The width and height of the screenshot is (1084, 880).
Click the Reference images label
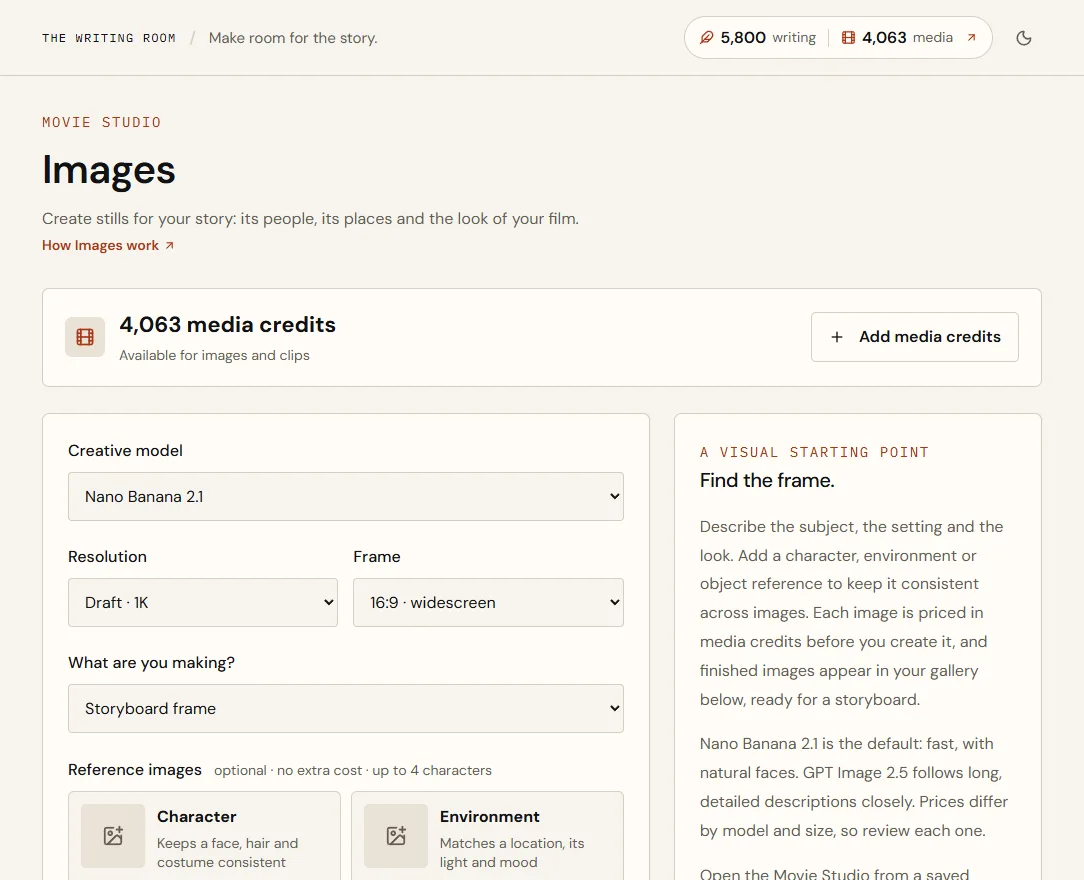(x=135, y=770)
